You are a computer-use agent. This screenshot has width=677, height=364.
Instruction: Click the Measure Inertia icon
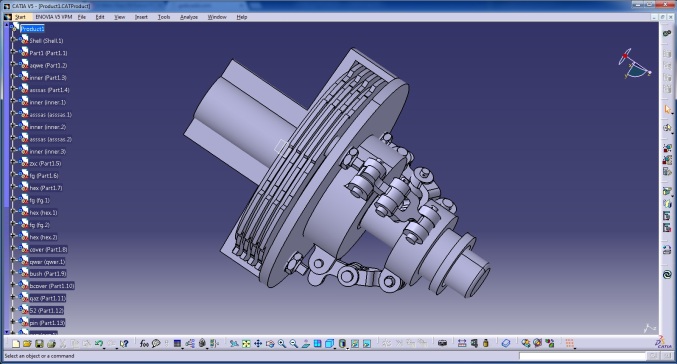click(x=486, y=343)
